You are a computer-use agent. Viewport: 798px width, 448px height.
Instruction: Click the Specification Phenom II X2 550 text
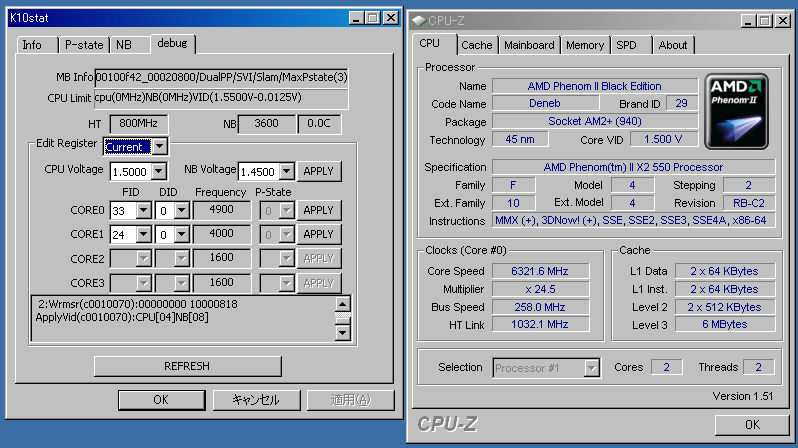tap(634, 167)
